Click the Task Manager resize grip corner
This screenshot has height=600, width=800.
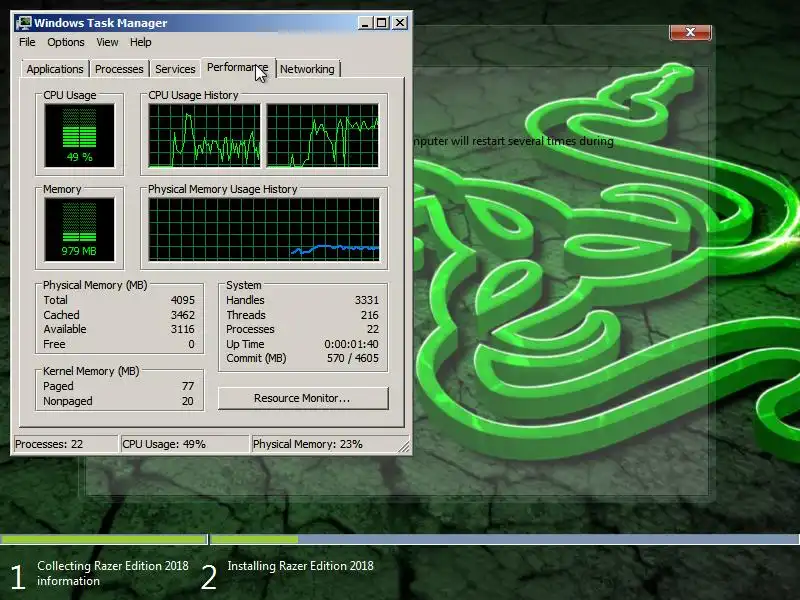[x=404, y=447]
